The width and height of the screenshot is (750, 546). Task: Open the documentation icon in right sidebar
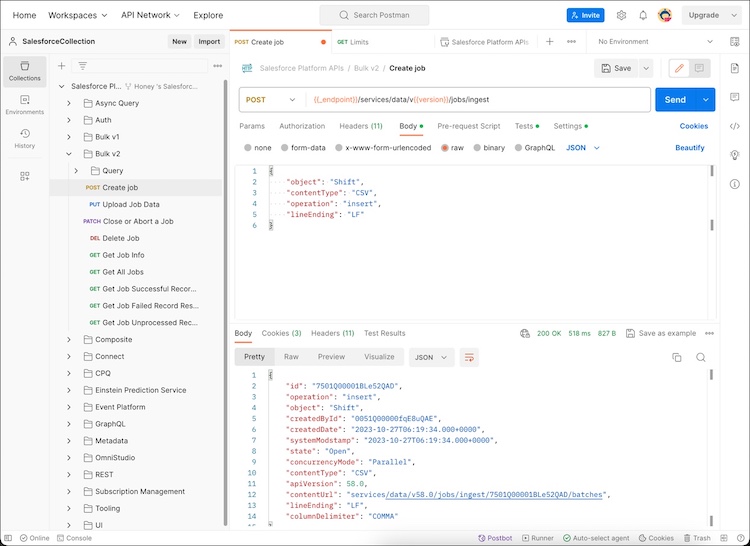point(735,68)
